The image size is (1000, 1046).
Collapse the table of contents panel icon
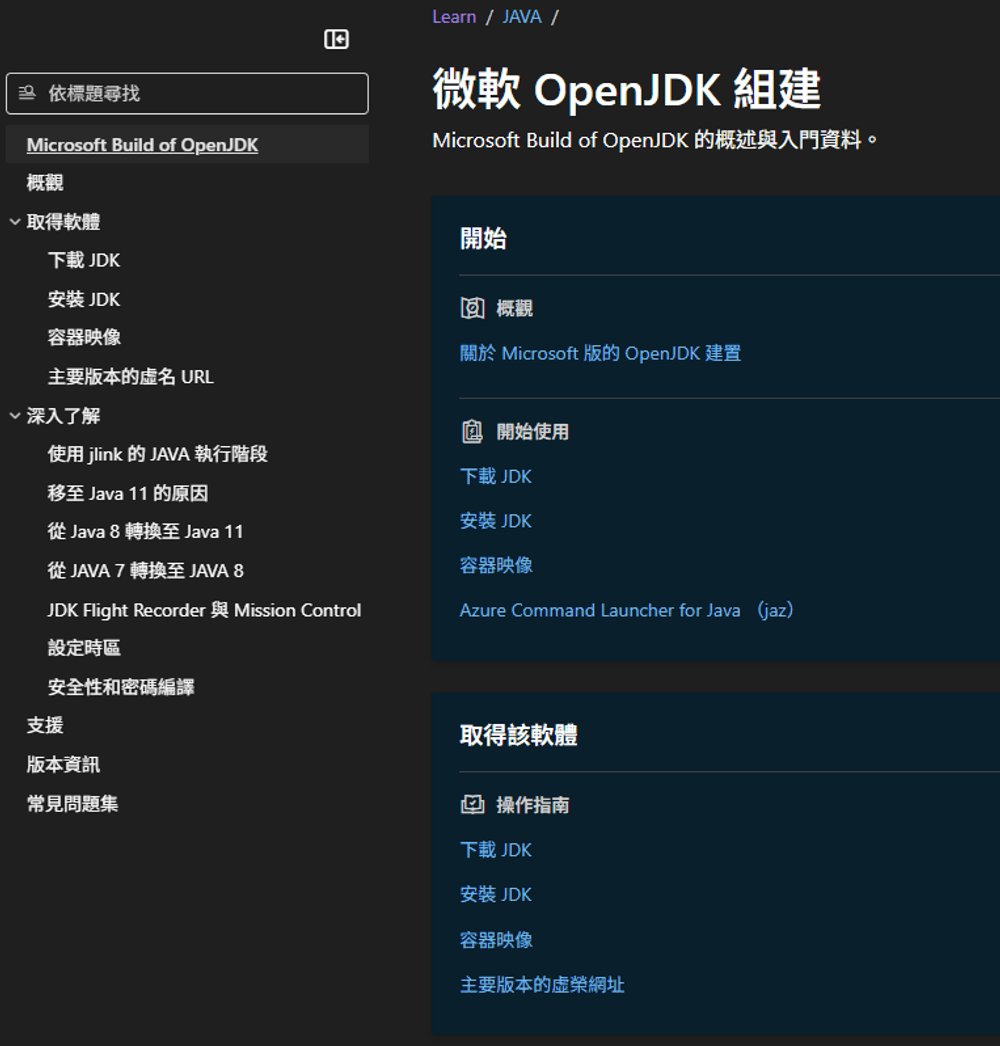click(336, 39)
